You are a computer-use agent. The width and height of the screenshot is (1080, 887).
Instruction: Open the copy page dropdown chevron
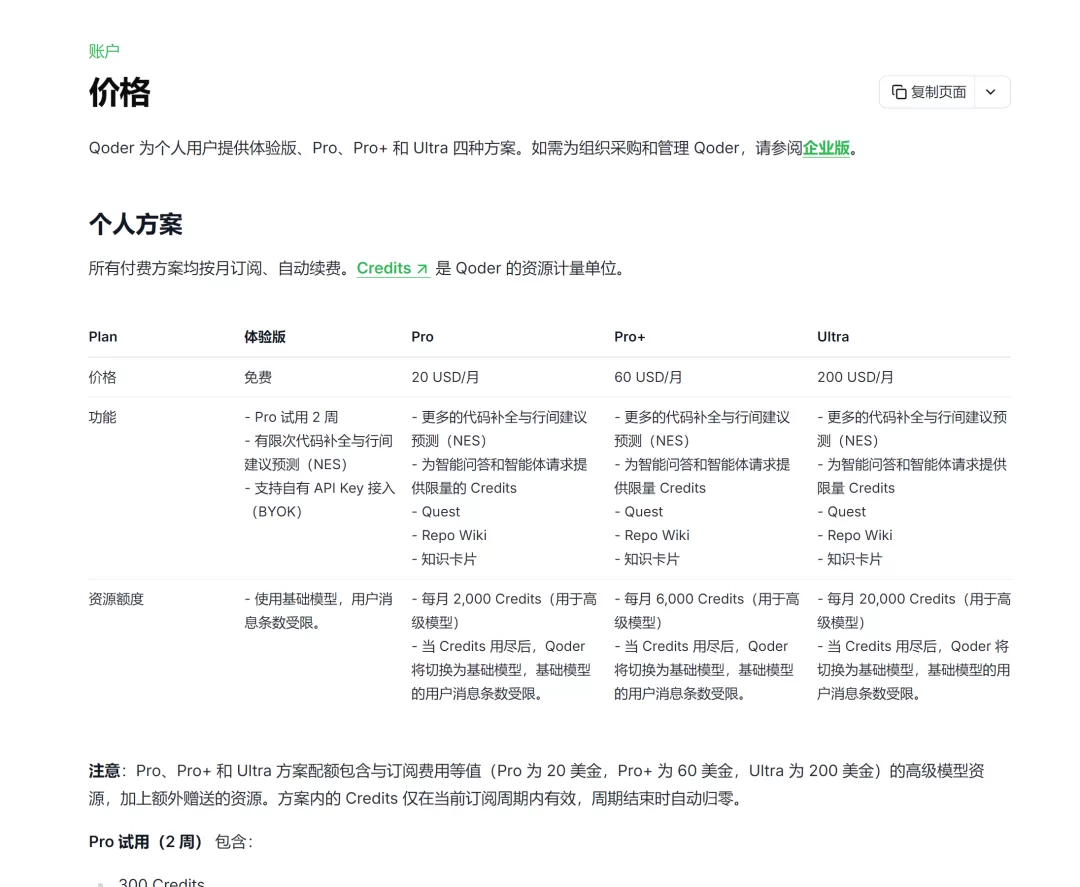tap(990, 92)
